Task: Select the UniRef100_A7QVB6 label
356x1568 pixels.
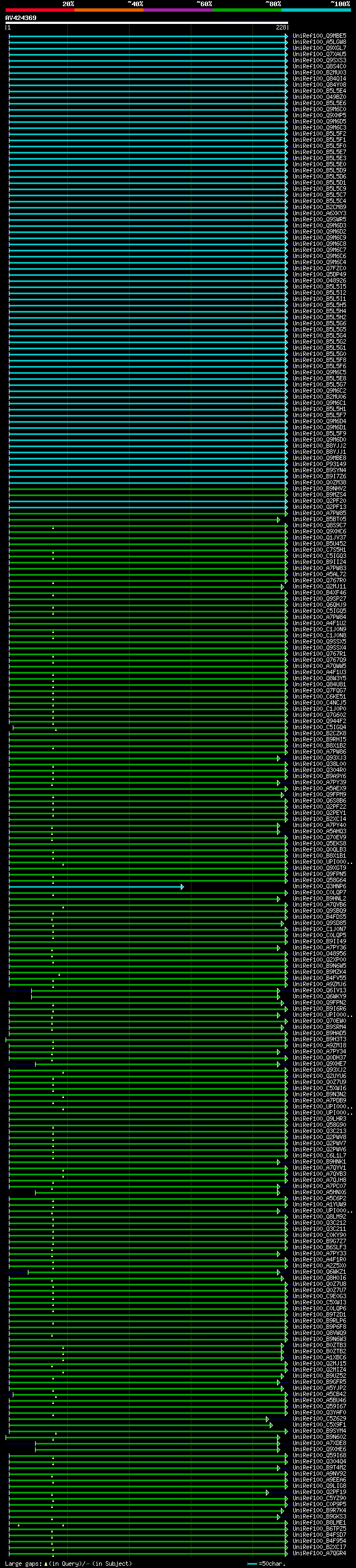Action: 319,904
